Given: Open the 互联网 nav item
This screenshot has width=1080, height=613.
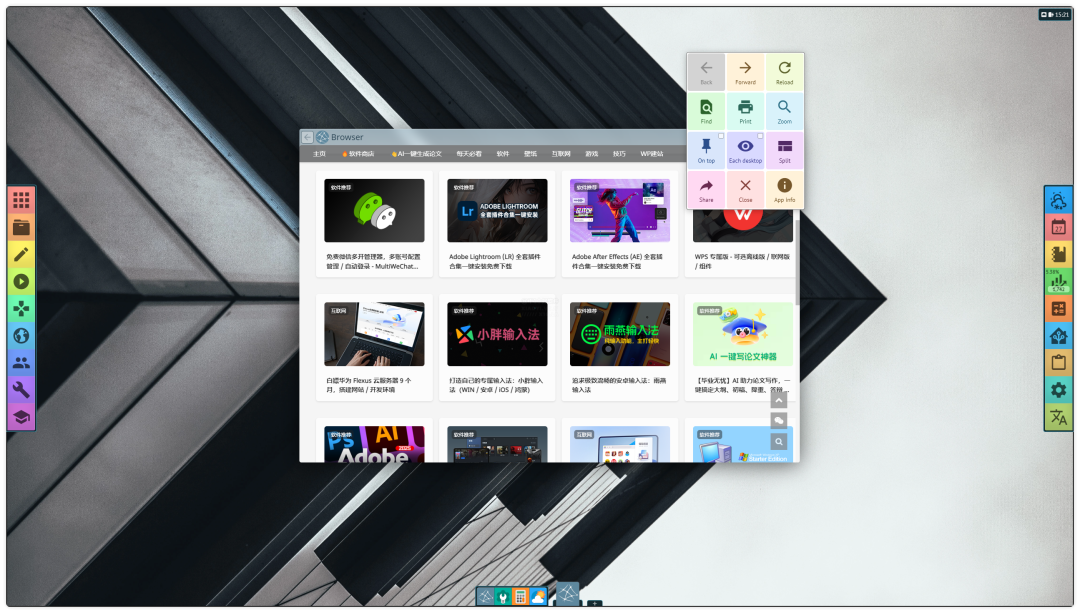Looking at the screenshot, I should [561, 154].
